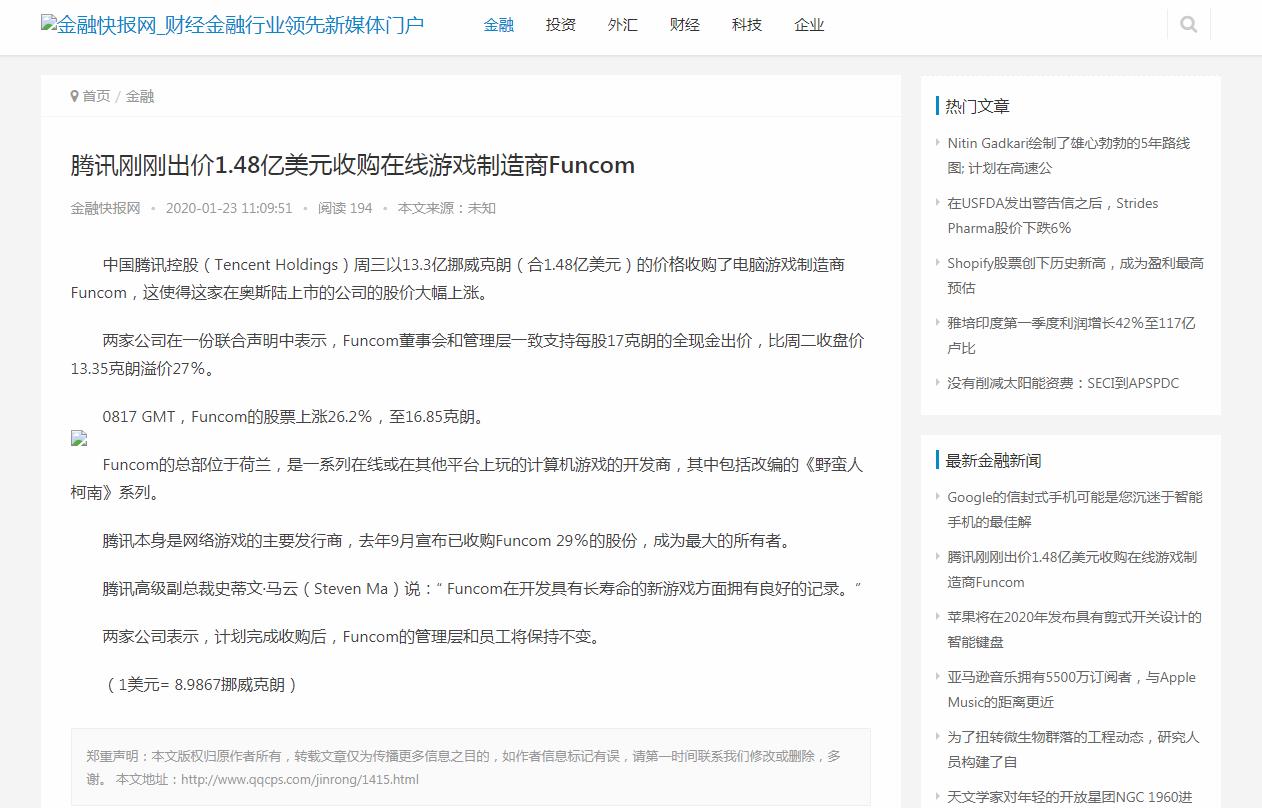Click the paragraph starting 0817 GMT
The width and height of the screenshot is (1262, 808).
[296, 416]
